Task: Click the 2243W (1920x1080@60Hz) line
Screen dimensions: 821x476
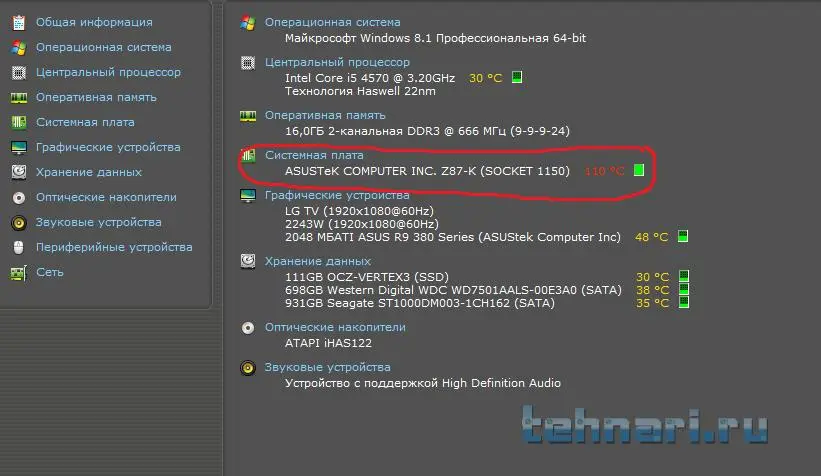Action: [x=361, y=224]
